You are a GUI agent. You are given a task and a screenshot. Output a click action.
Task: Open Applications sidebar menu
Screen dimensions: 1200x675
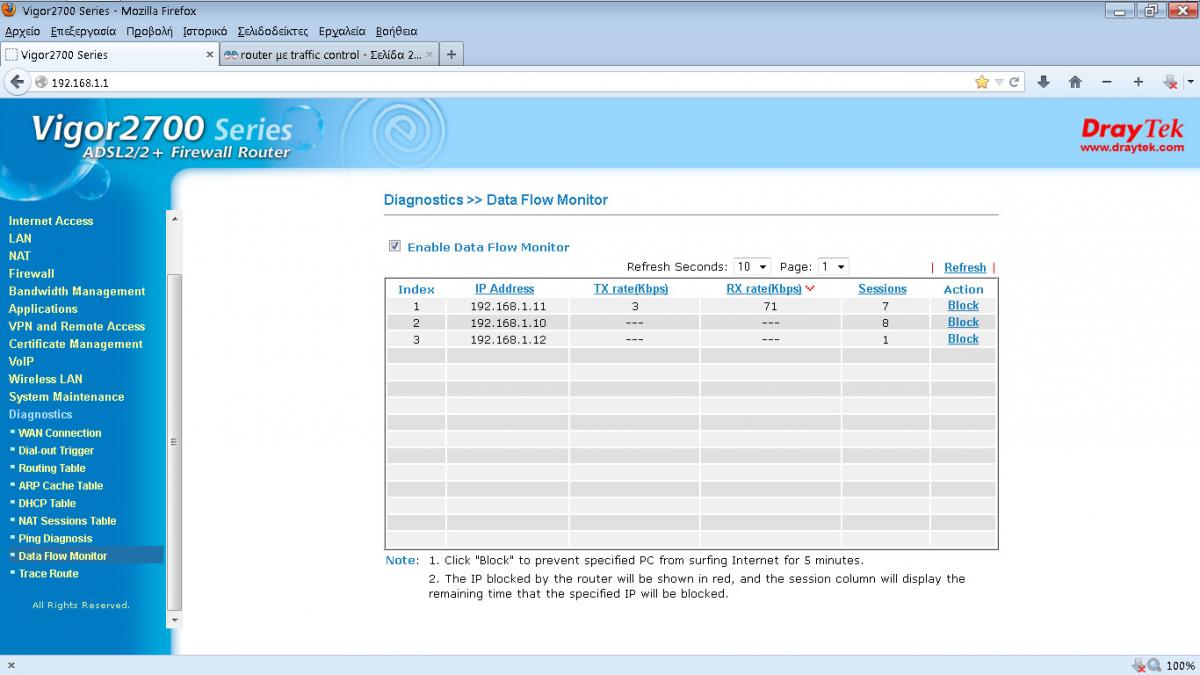(43, 309)
